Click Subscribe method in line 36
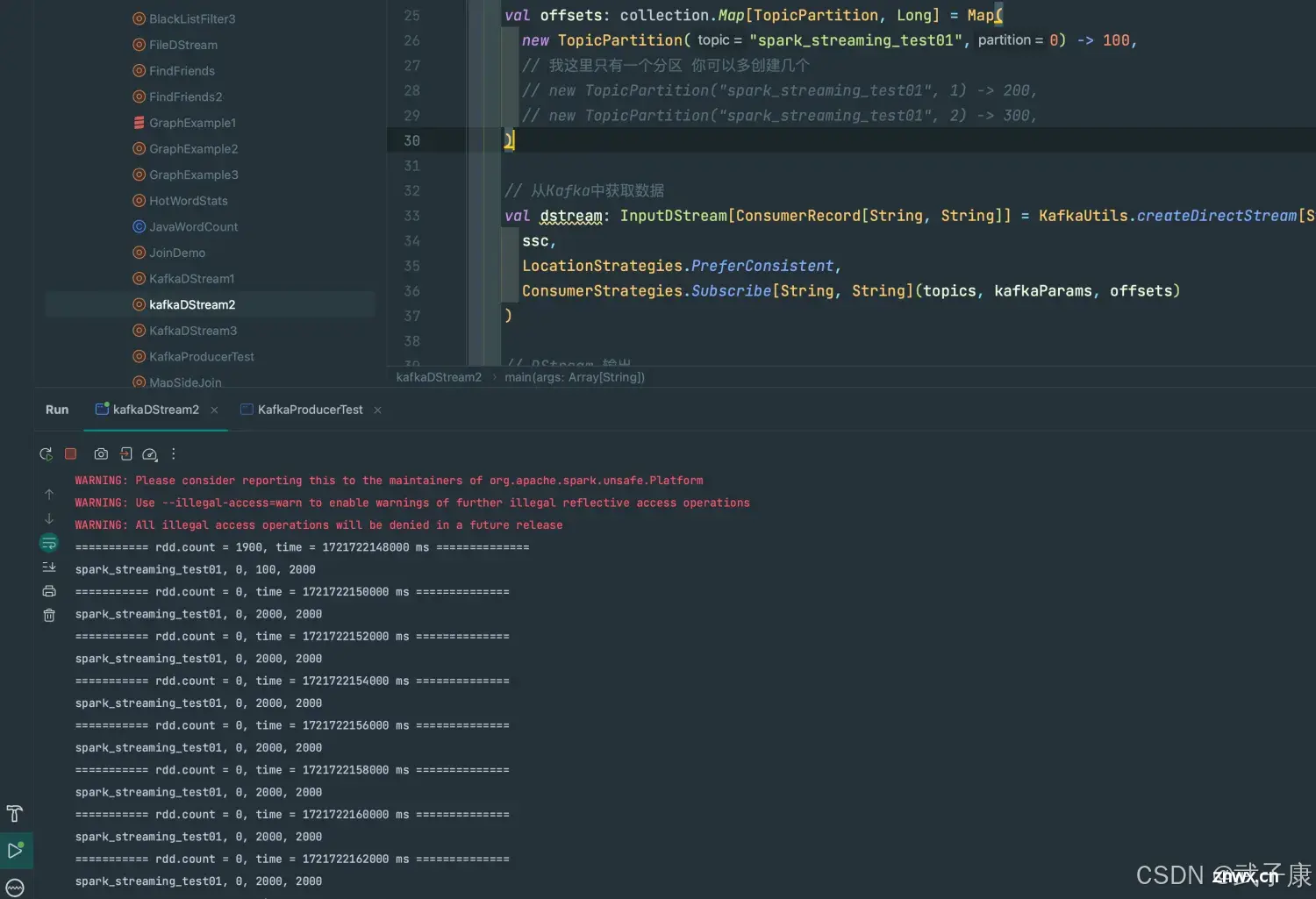Image resolution: width=1316 pixels, height=899 pixels. coord(731,290)
